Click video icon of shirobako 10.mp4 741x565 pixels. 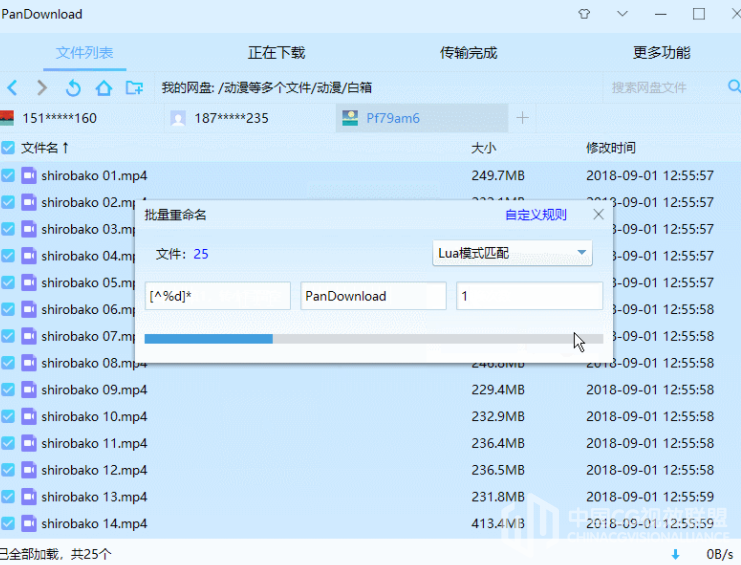[29, 416]
